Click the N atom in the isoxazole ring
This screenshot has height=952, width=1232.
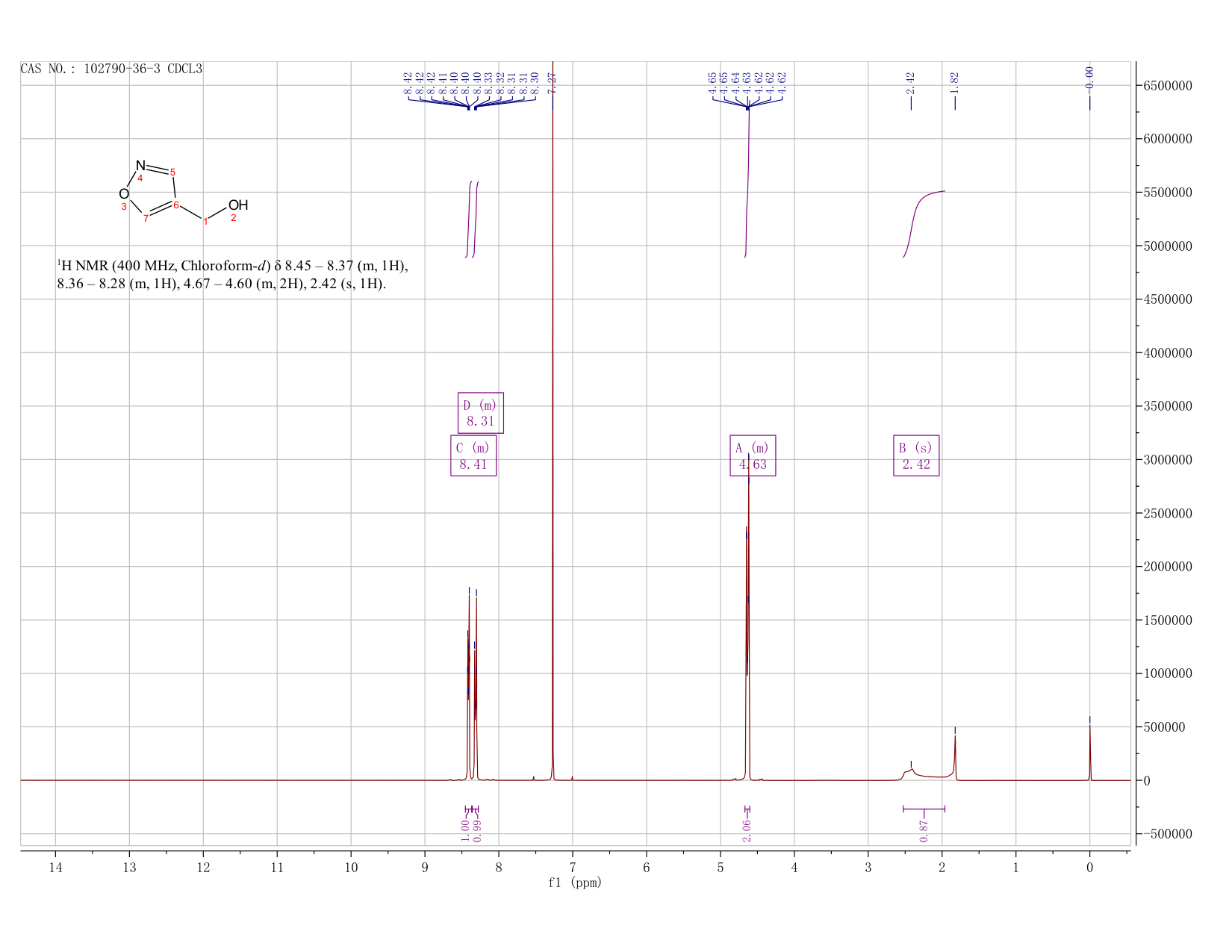(x=140, y=165)
